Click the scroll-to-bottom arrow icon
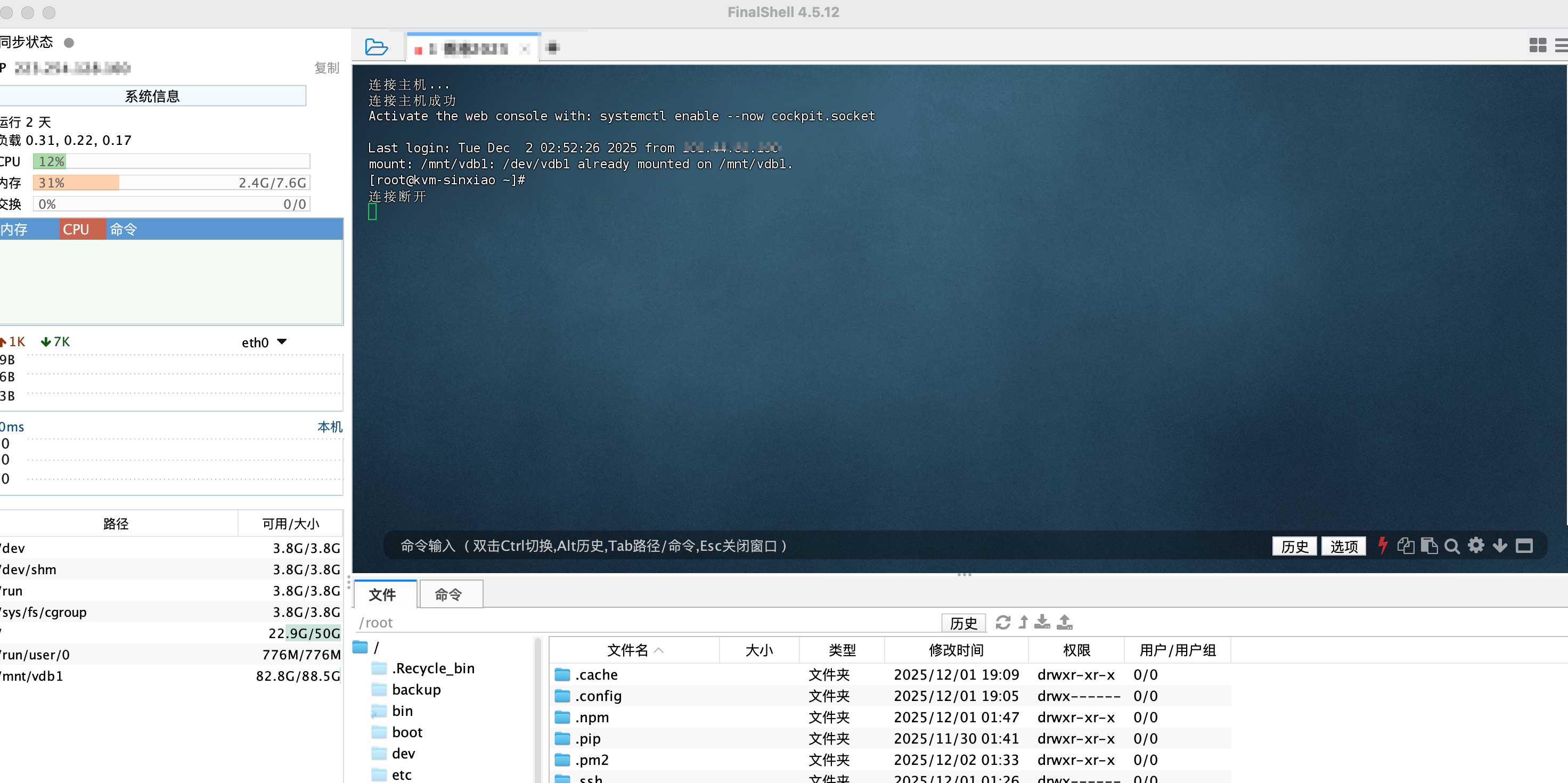The image size is (1568, 783). [x=1500, y=545]
